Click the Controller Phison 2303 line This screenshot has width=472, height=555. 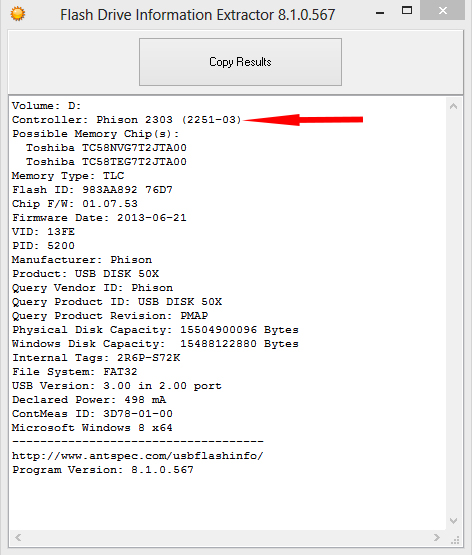[127, 120]
